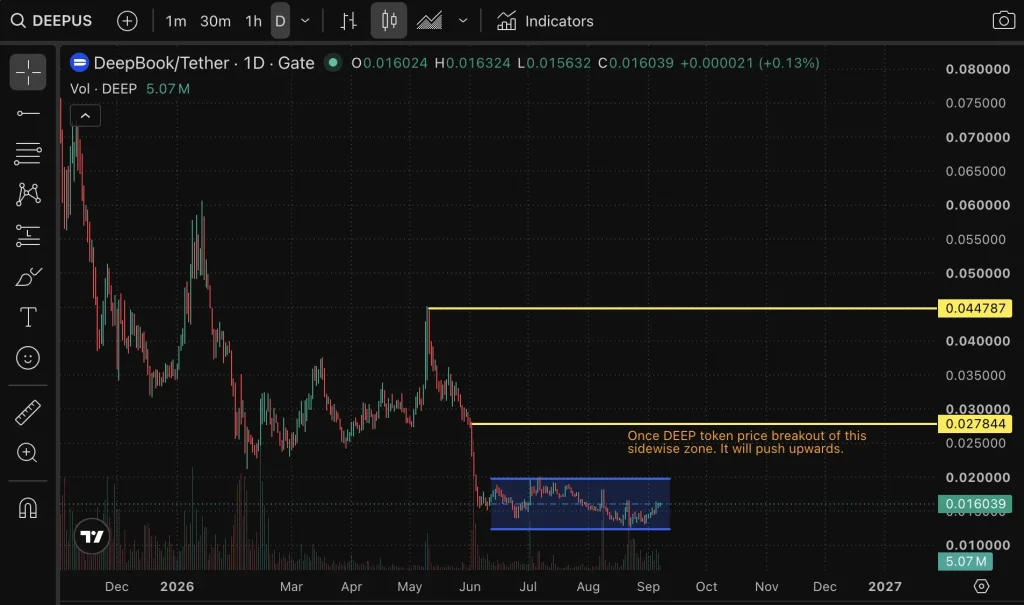Click the 0.027844 yellow price label

point(975,424)
